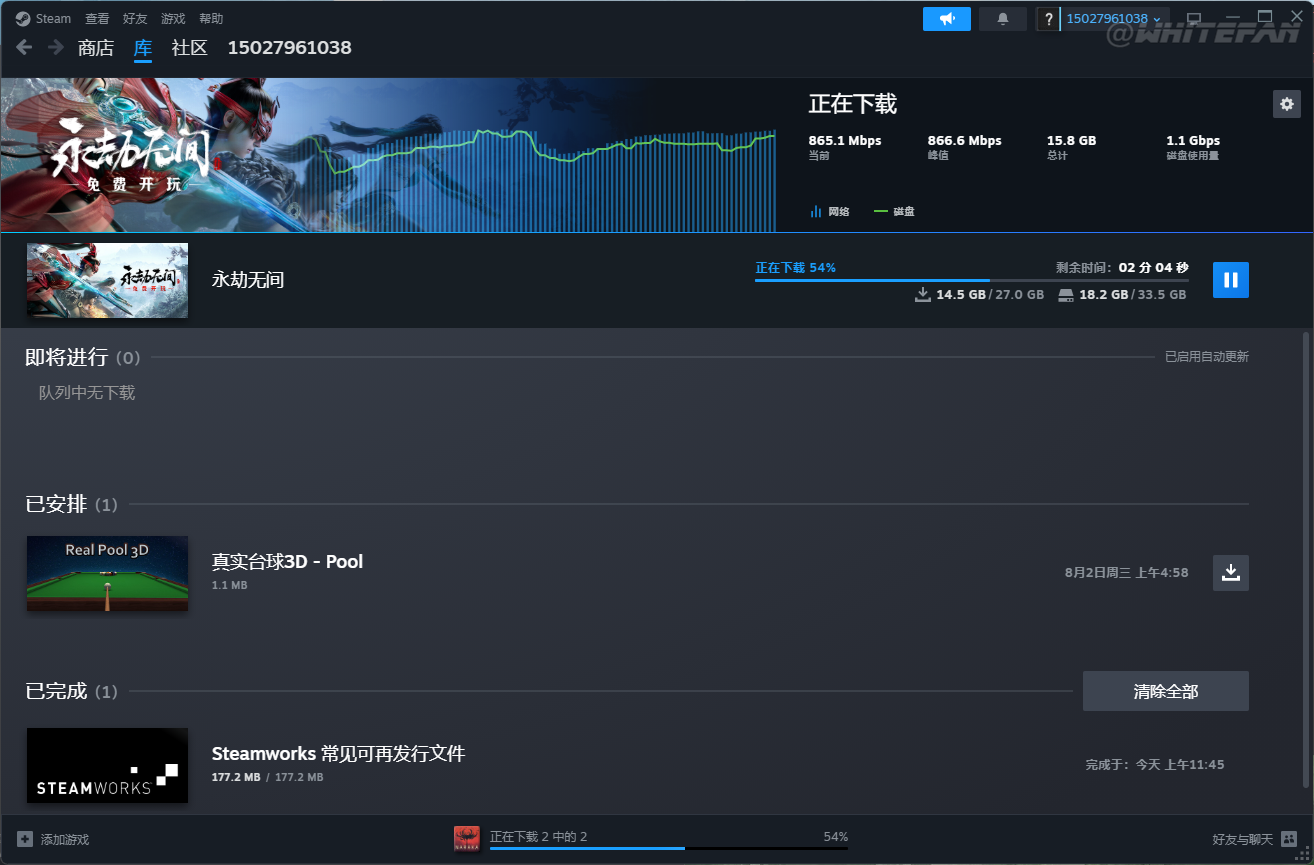Click 好友与聊天 label
The image size is (1314, 865).
click(1242, 839)
